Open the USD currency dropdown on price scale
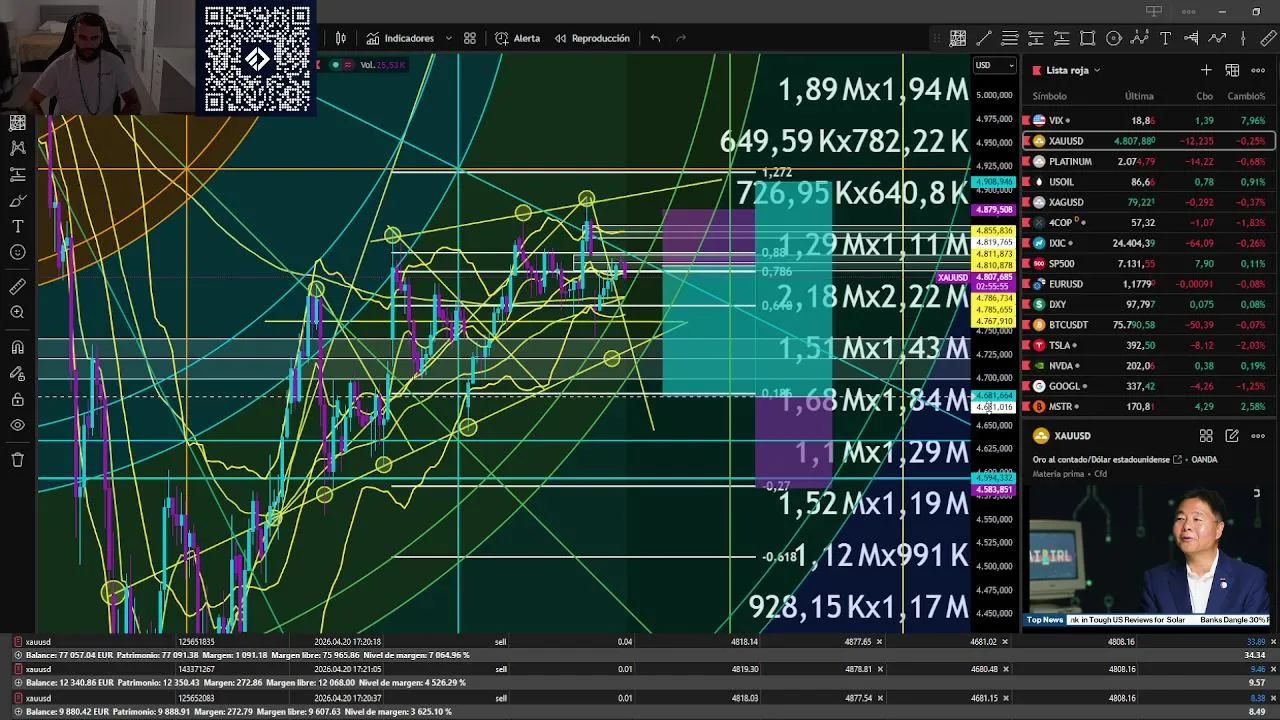The height and width of the screenshot is (720, 1280). [x=994, y=66]
